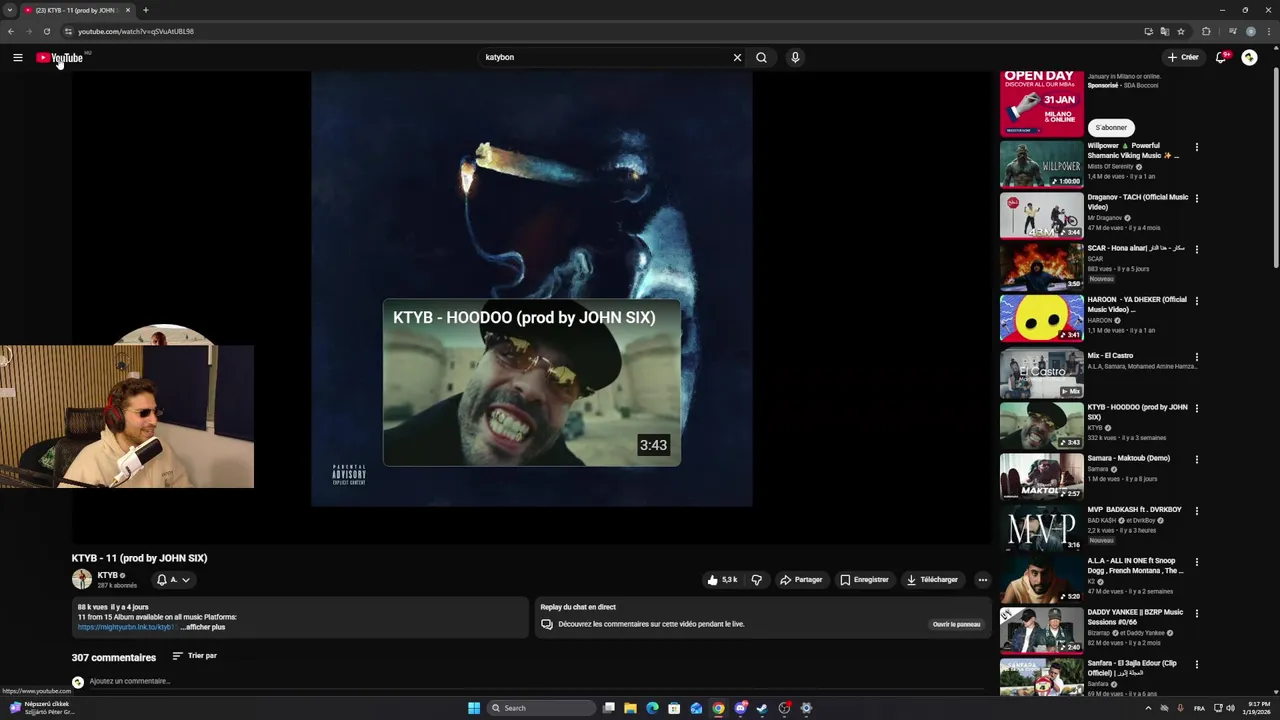This screenshot has height=720, width=1280.
Task: Open the browser extensions puzzle icon
Action: point(1206,31)
